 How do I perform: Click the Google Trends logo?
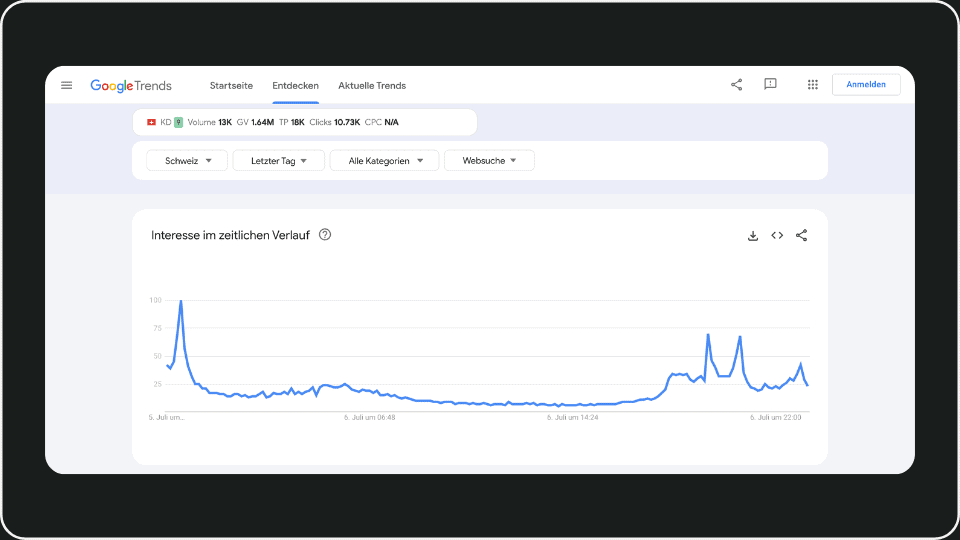tap(131, 86)
